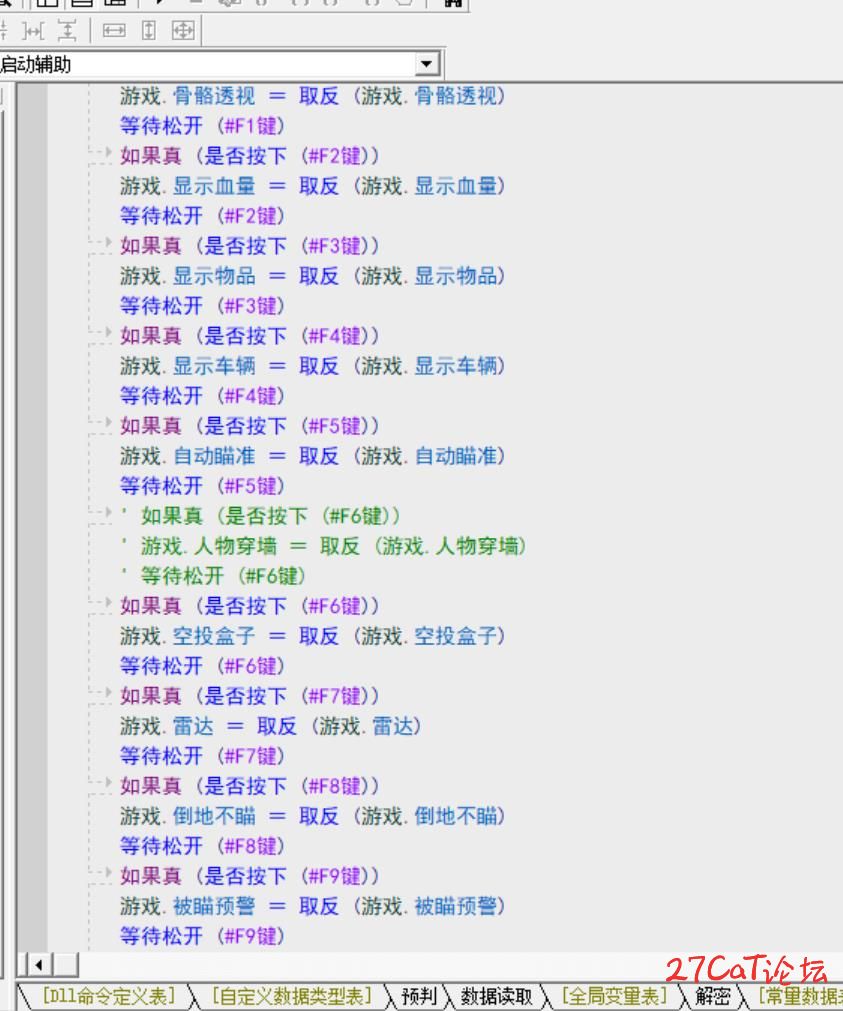Viewport: 843px width, 1011px height.
Task: Select the 等待松开 (#F9键) line
Action: tap(202, 936)
